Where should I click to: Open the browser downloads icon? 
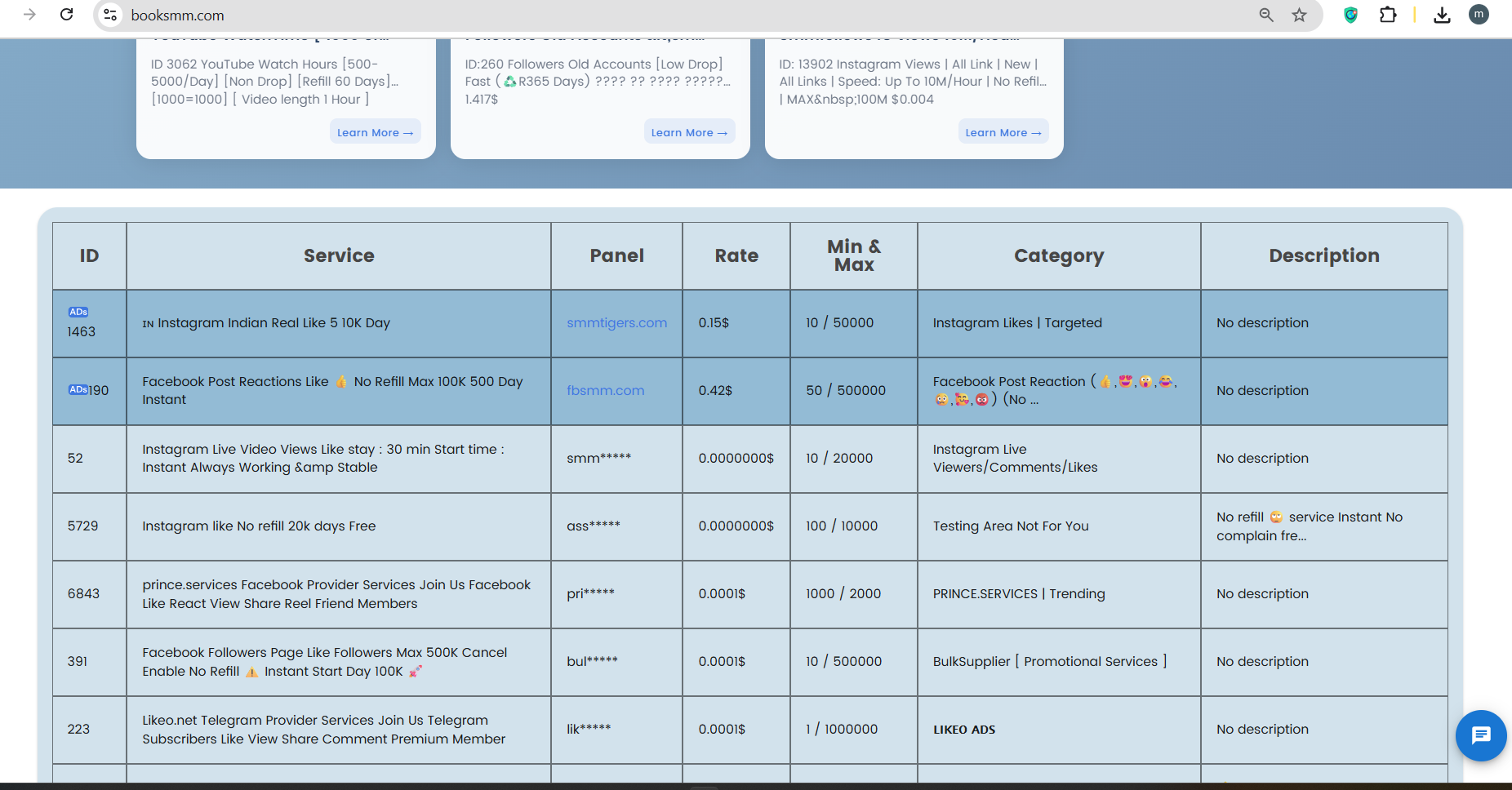point(1442,15)
